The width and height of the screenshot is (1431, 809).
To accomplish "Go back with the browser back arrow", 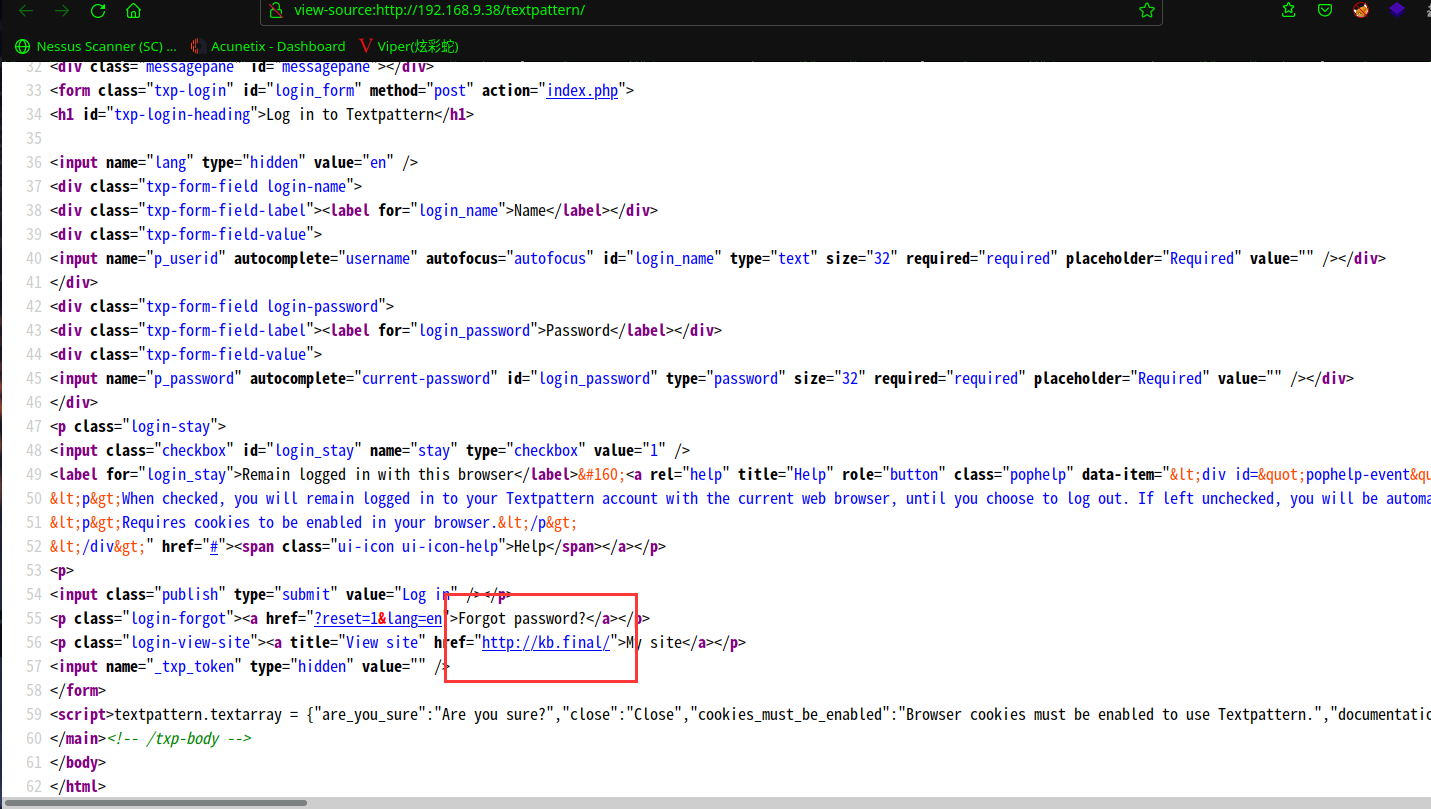I will (x=27, y=11).
